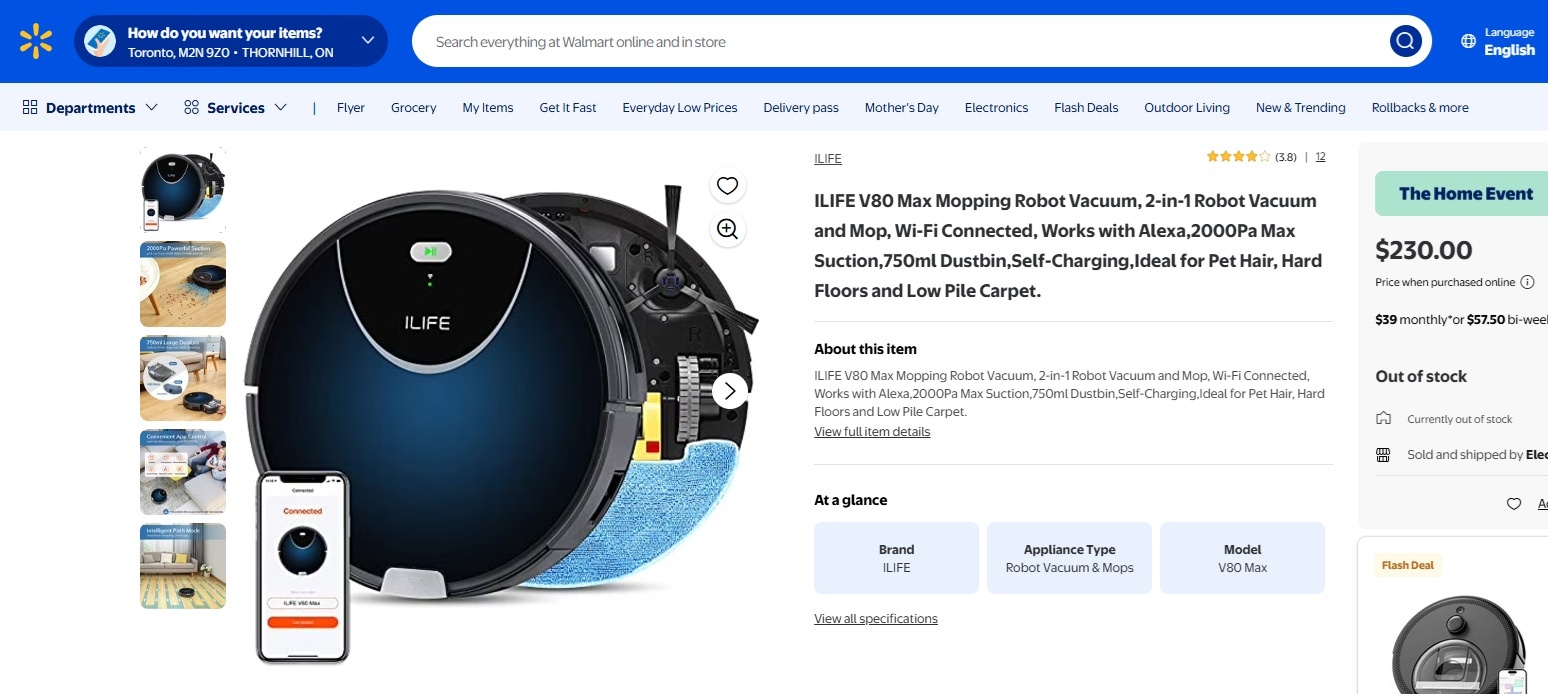The width and height of the screenshot is (1548, 694).
Task: Click View all specifications
Action: pyautogui.click(x=876, y=619)
